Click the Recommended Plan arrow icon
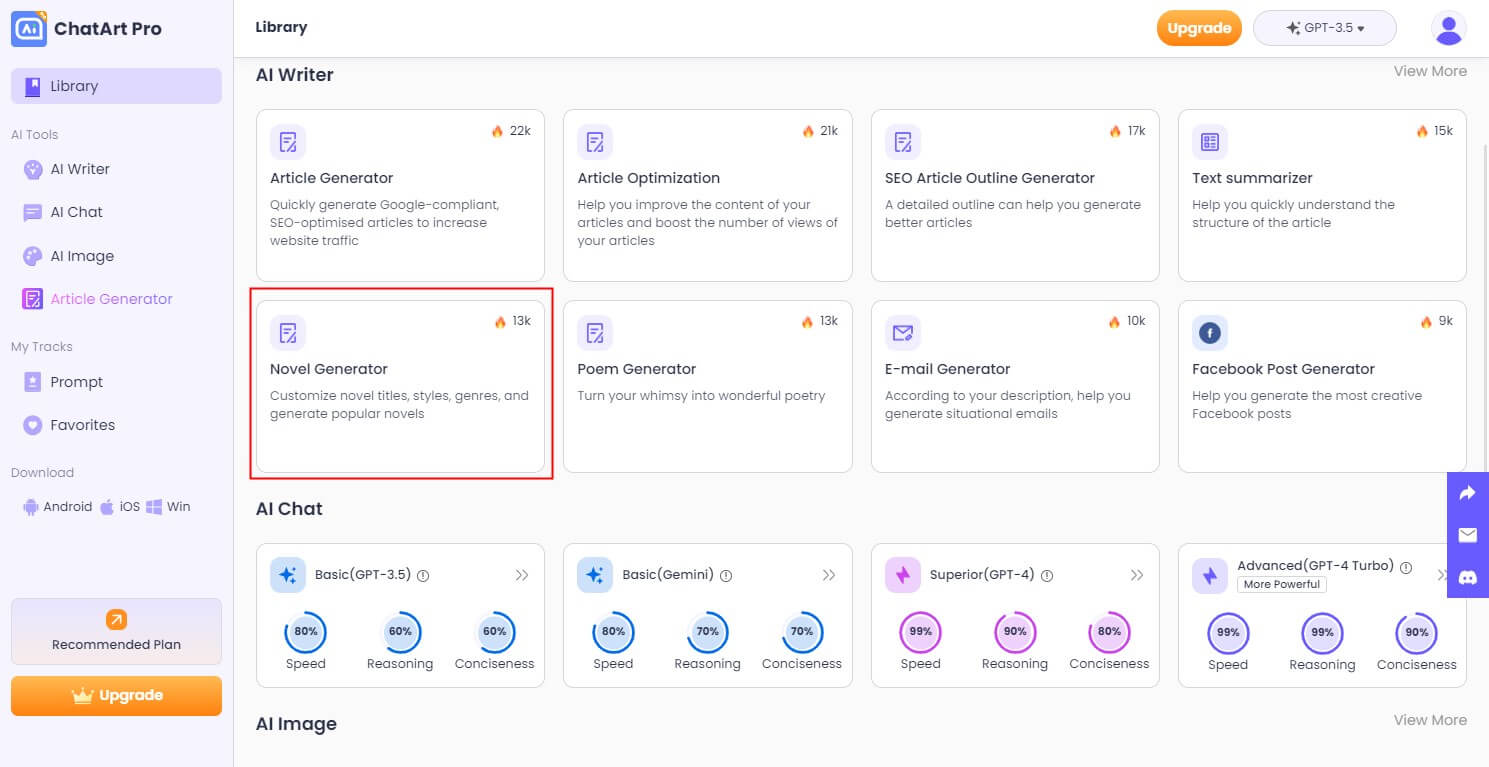1489x767 pixels. (116, 620)
